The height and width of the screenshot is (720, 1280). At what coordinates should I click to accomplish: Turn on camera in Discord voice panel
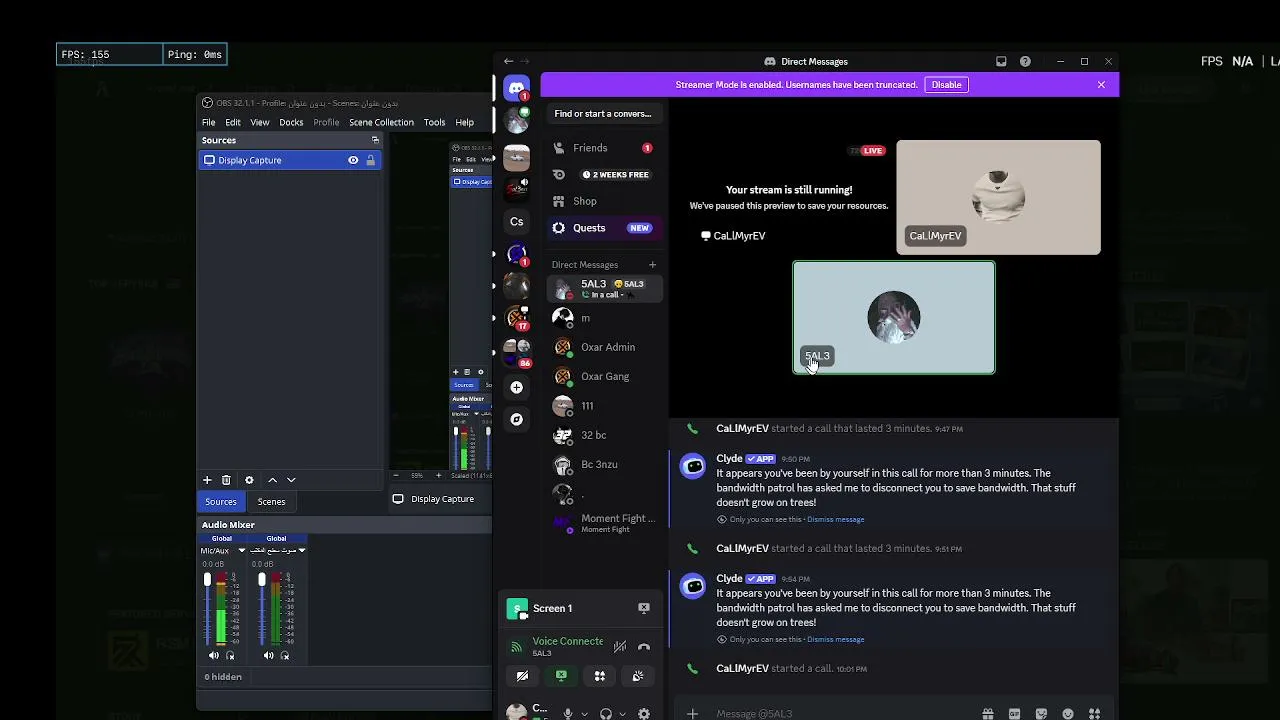522,676
